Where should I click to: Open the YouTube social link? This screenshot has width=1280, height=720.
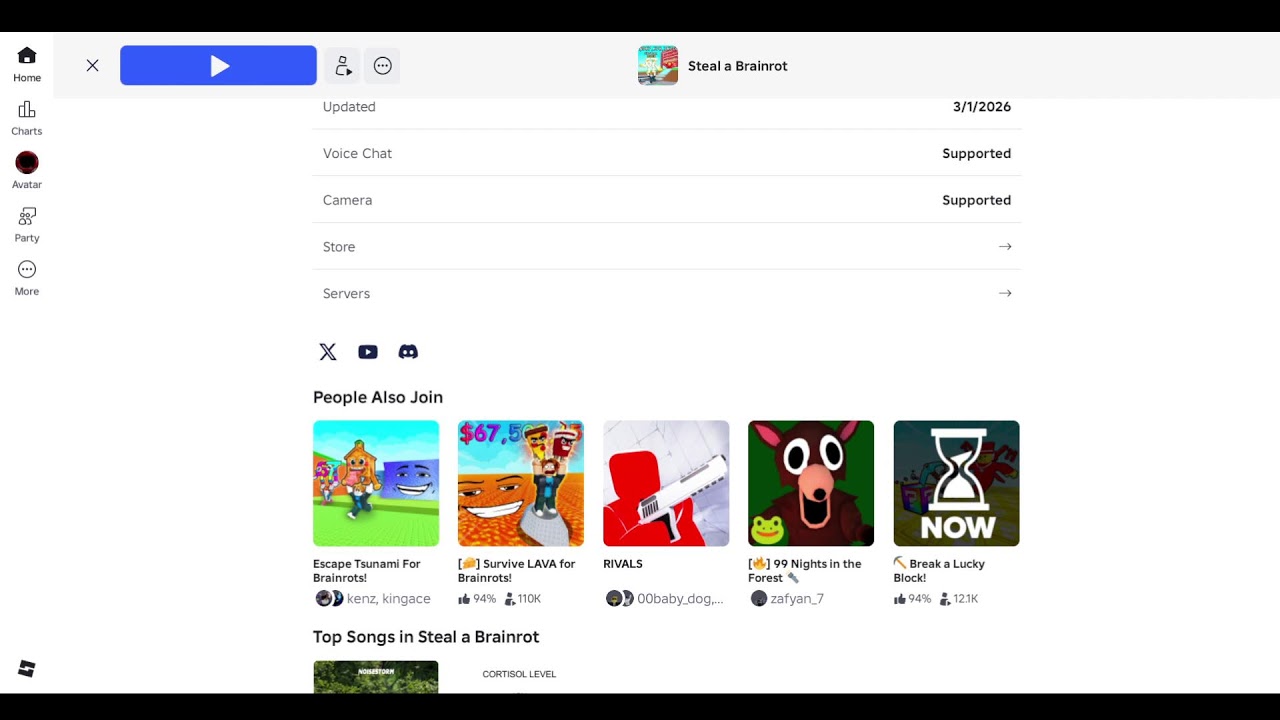point(368,352)
